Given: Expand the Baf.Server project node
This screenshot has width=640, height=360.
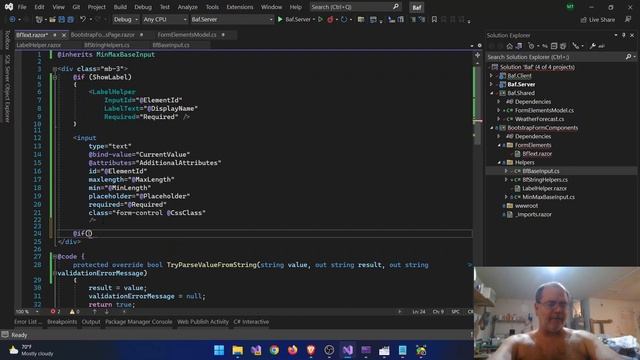Looking at the screenshot, I should click(x=491, y=84).
